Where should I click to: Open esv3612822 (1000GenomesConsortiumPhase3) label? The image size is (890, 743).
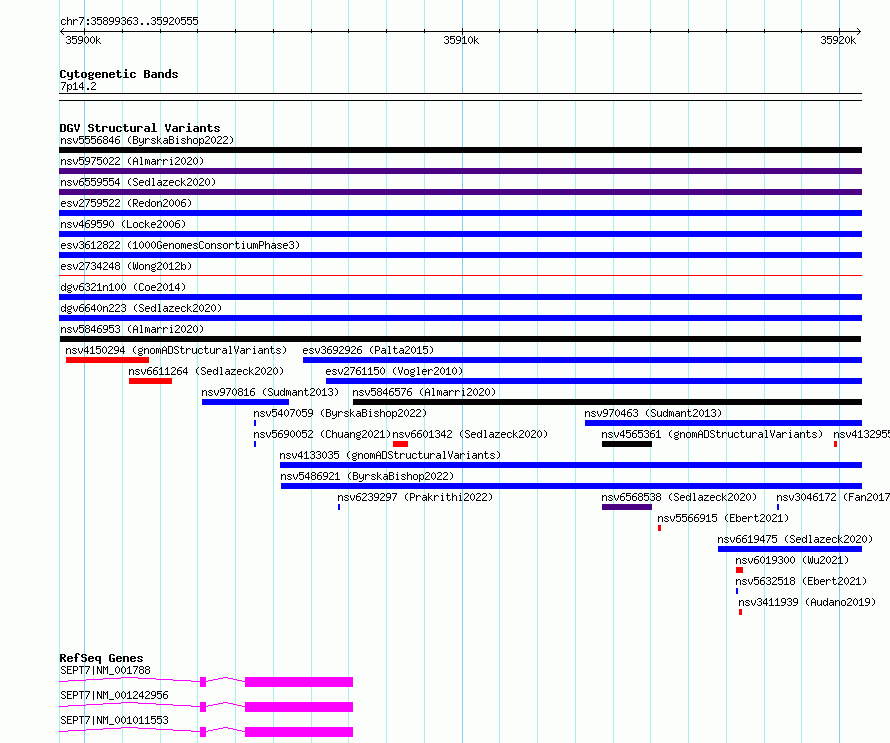(180, 245)
